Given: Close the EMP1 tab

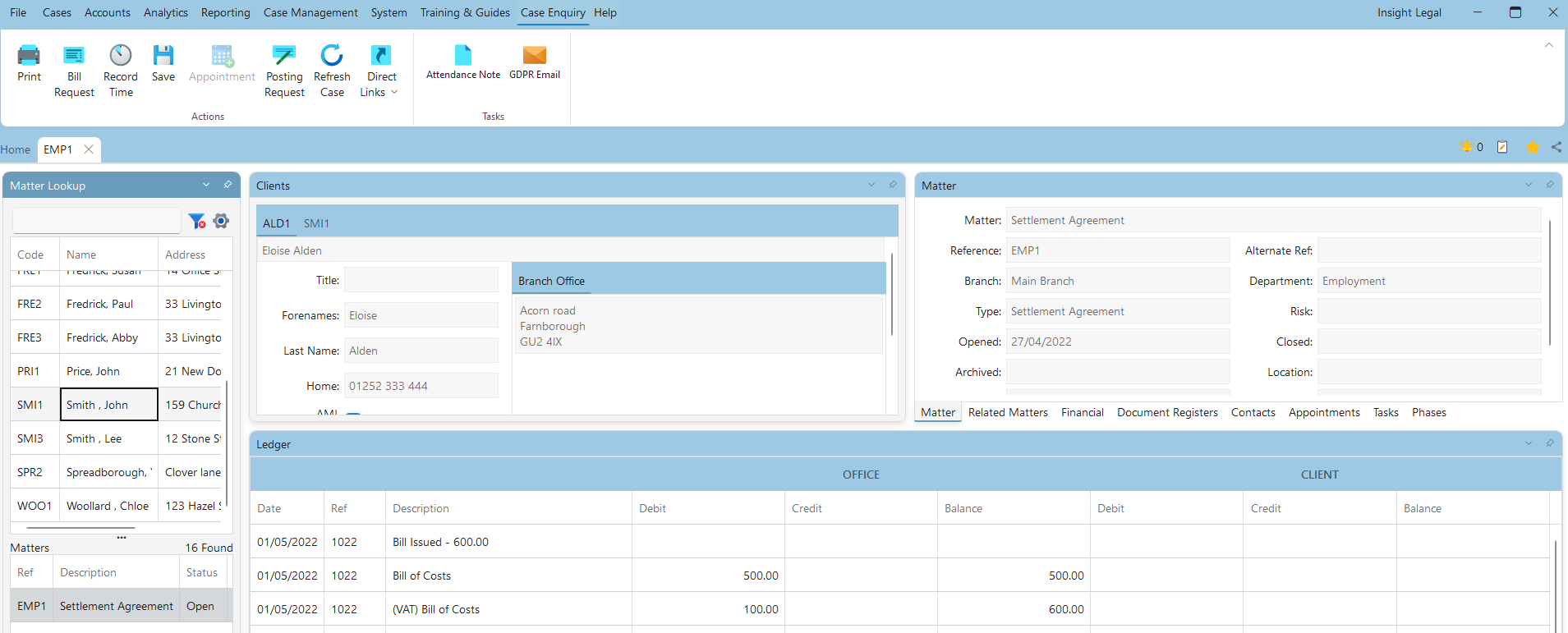Looking at the screenshot, I should pos(89,149).
